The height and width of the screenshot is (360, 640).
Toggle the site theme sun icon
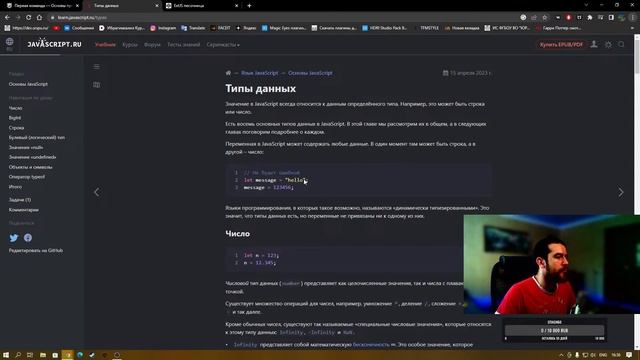click(608, 44)
